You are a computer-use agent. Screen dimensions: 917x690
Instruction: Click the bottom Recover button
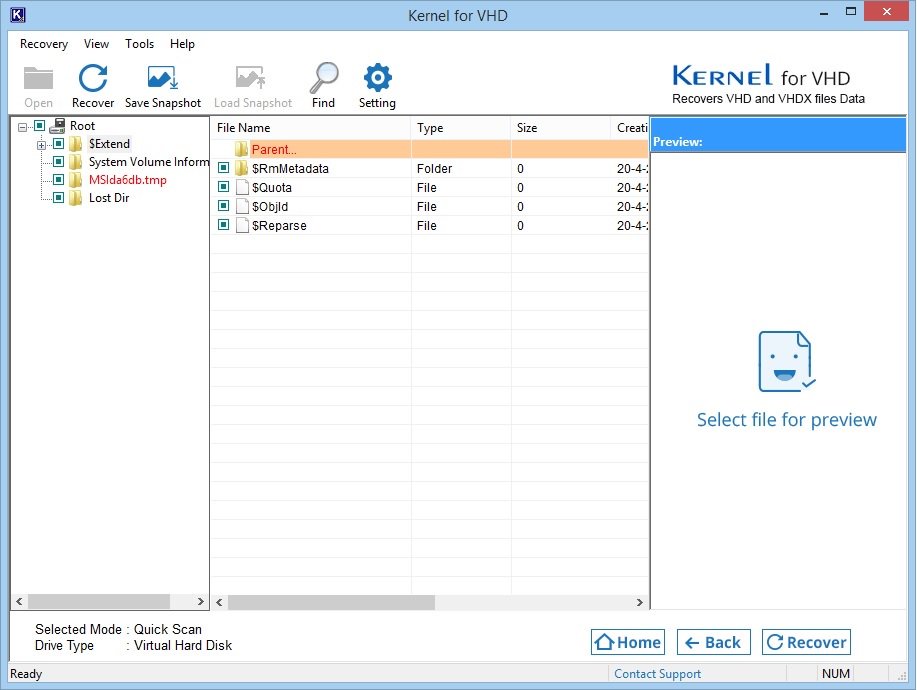pyautogui.click(x=806, y=642)
